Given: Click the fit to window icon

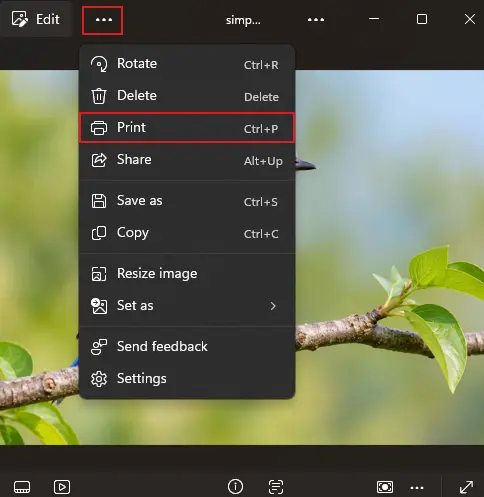Looking at the screenshot, I should pos(385,487).
